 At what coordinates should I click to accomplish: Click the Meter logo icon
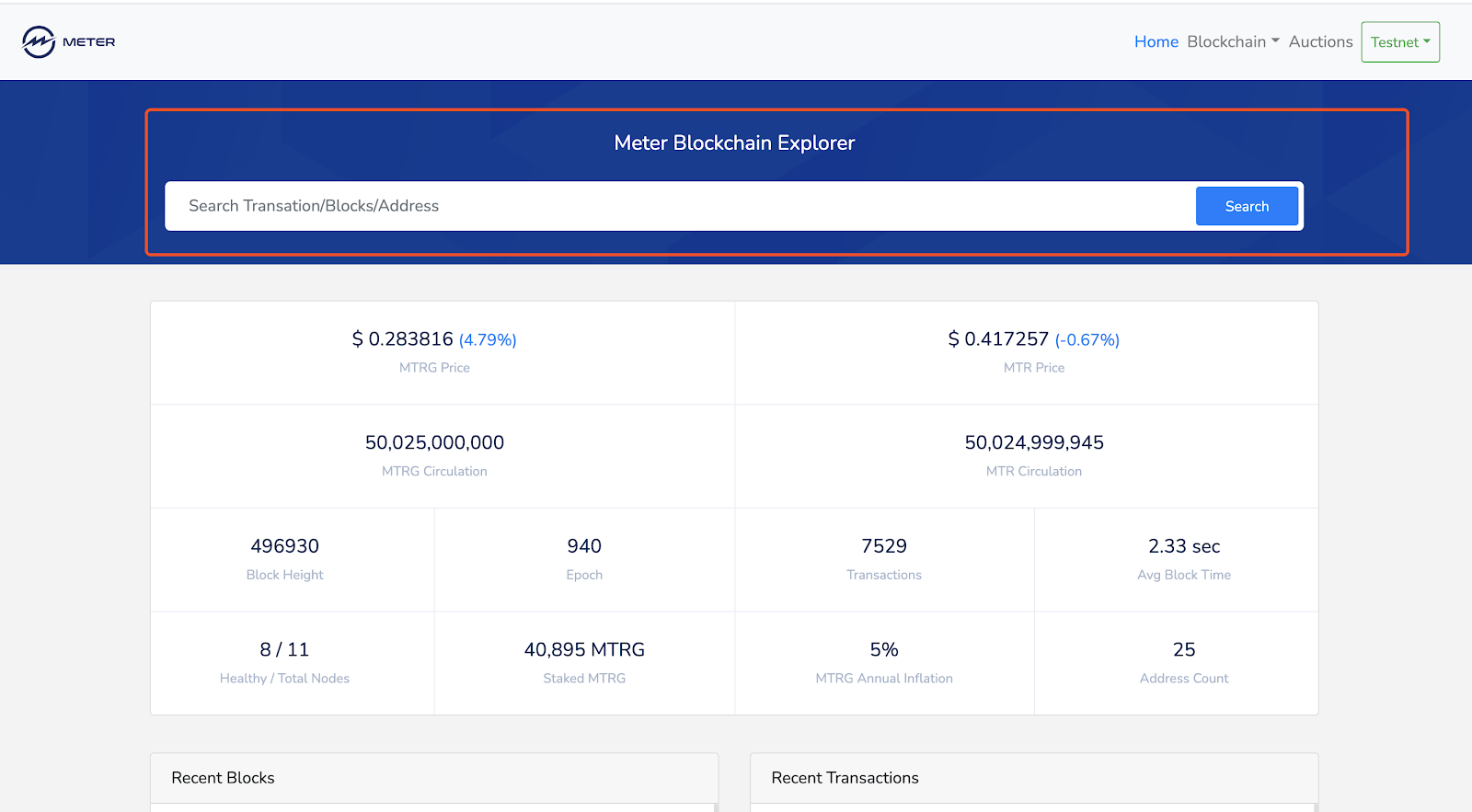click(39, 41)
